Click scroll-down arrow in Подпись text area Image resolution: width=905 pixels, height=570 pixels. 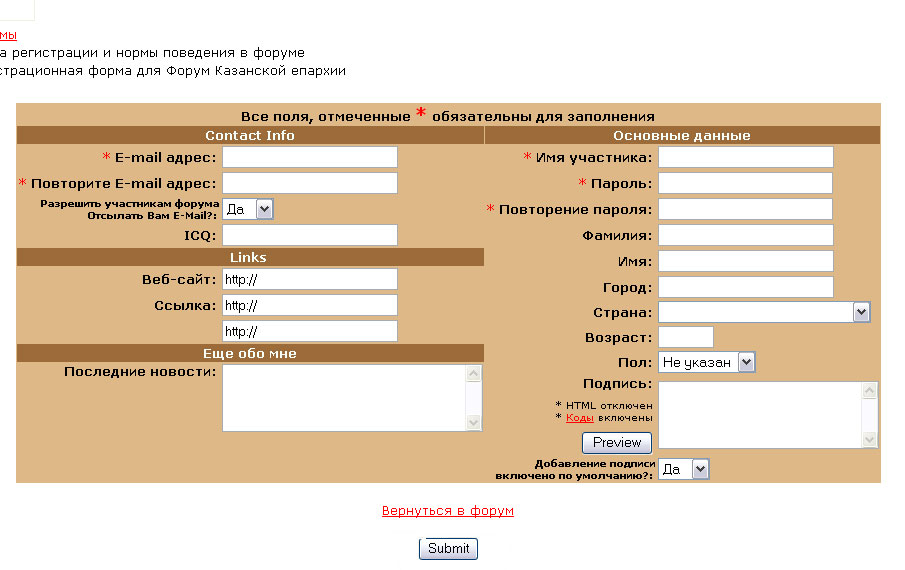[870, 440]
